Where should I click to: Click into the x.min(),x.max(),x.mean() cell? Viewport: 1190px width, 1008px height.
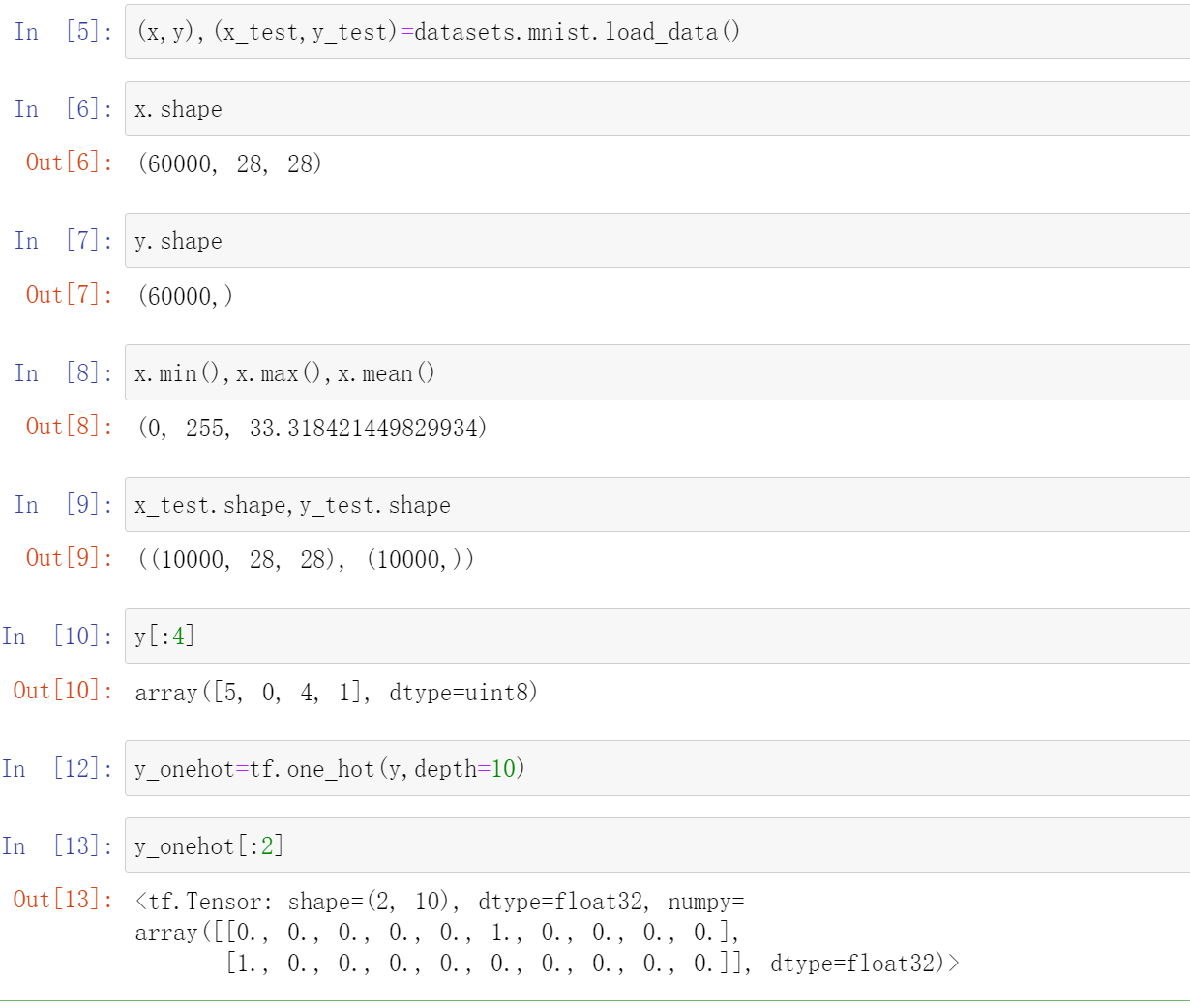pos(658,373)
